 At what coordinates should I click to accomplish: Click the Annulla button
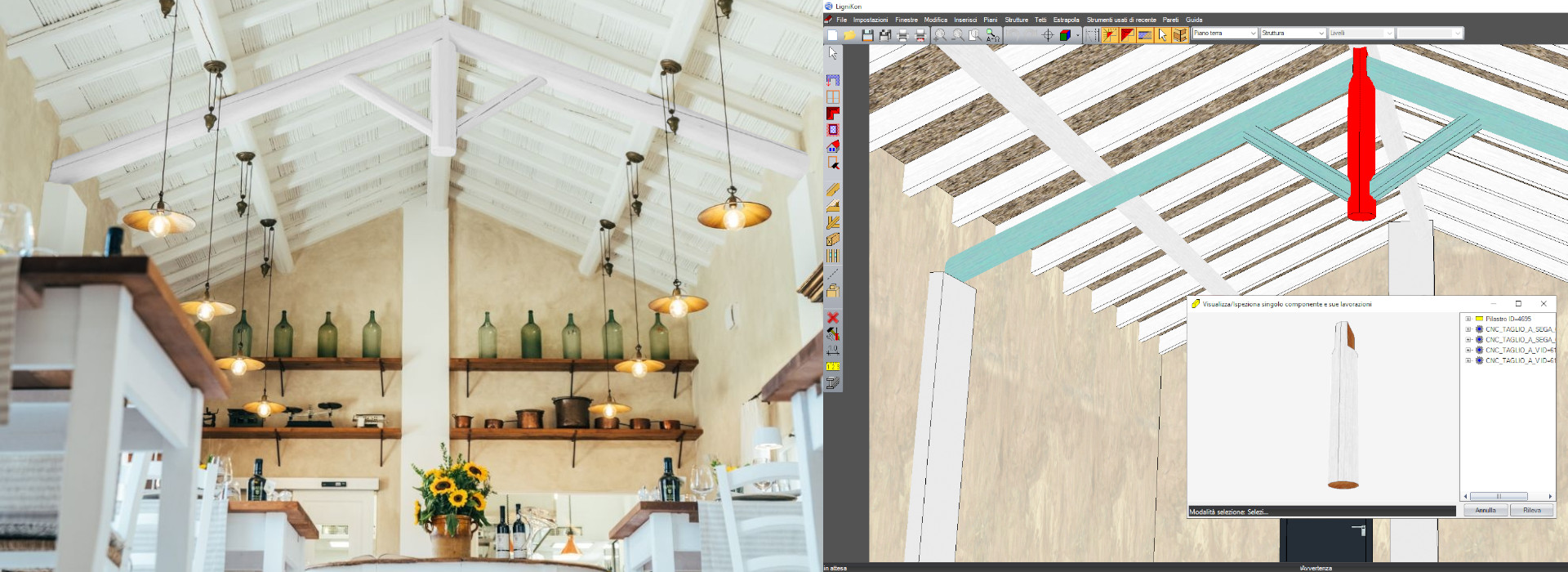[x=1485, y=511]
